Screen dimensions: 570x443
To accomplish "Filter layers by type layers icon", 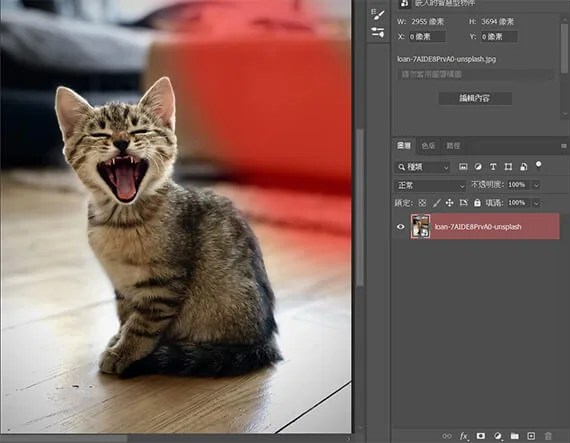I will pyautogui.click(x=493, y=167).
